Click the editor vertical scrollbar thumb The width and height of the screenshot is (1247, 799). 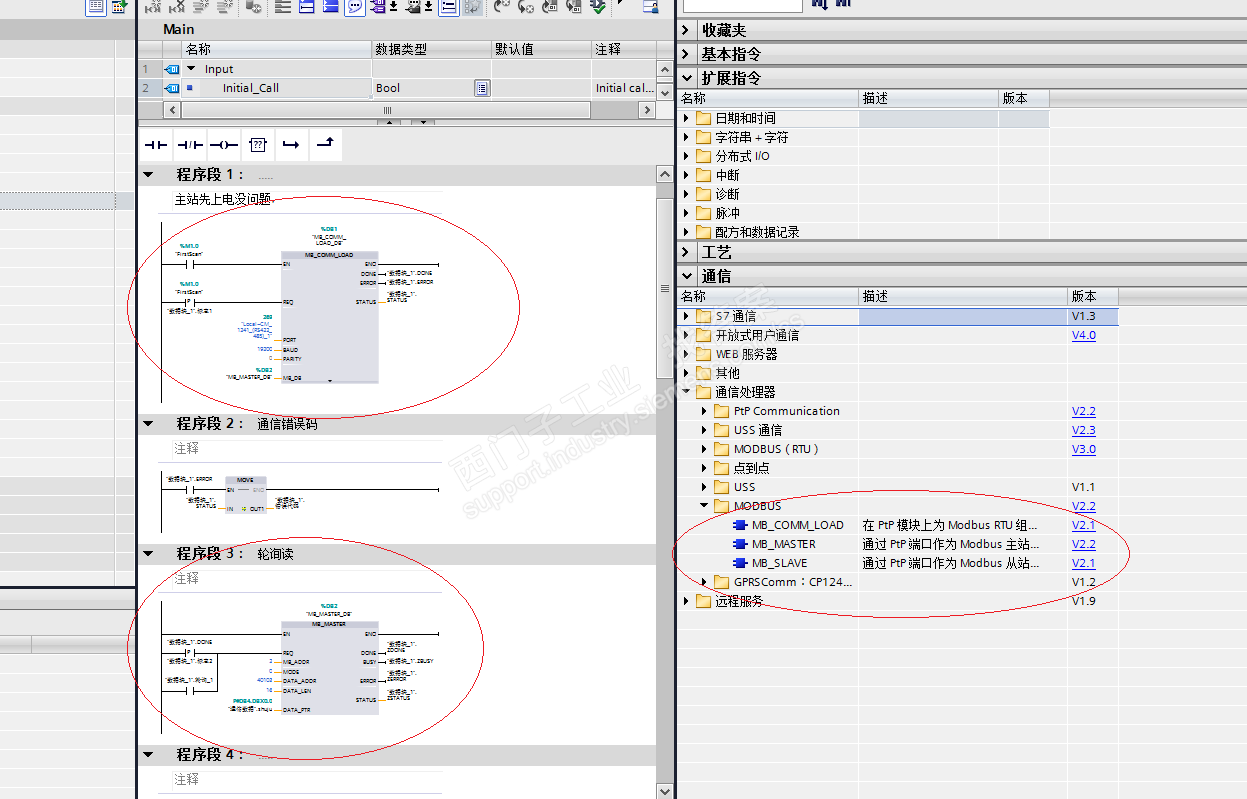tap(664, 288)
